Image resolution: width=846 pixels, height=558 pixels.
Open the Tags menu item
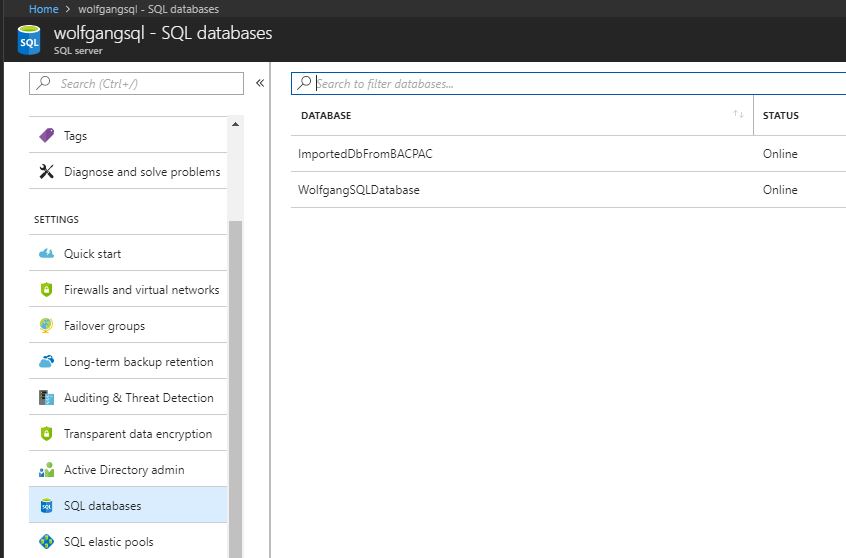128,135
